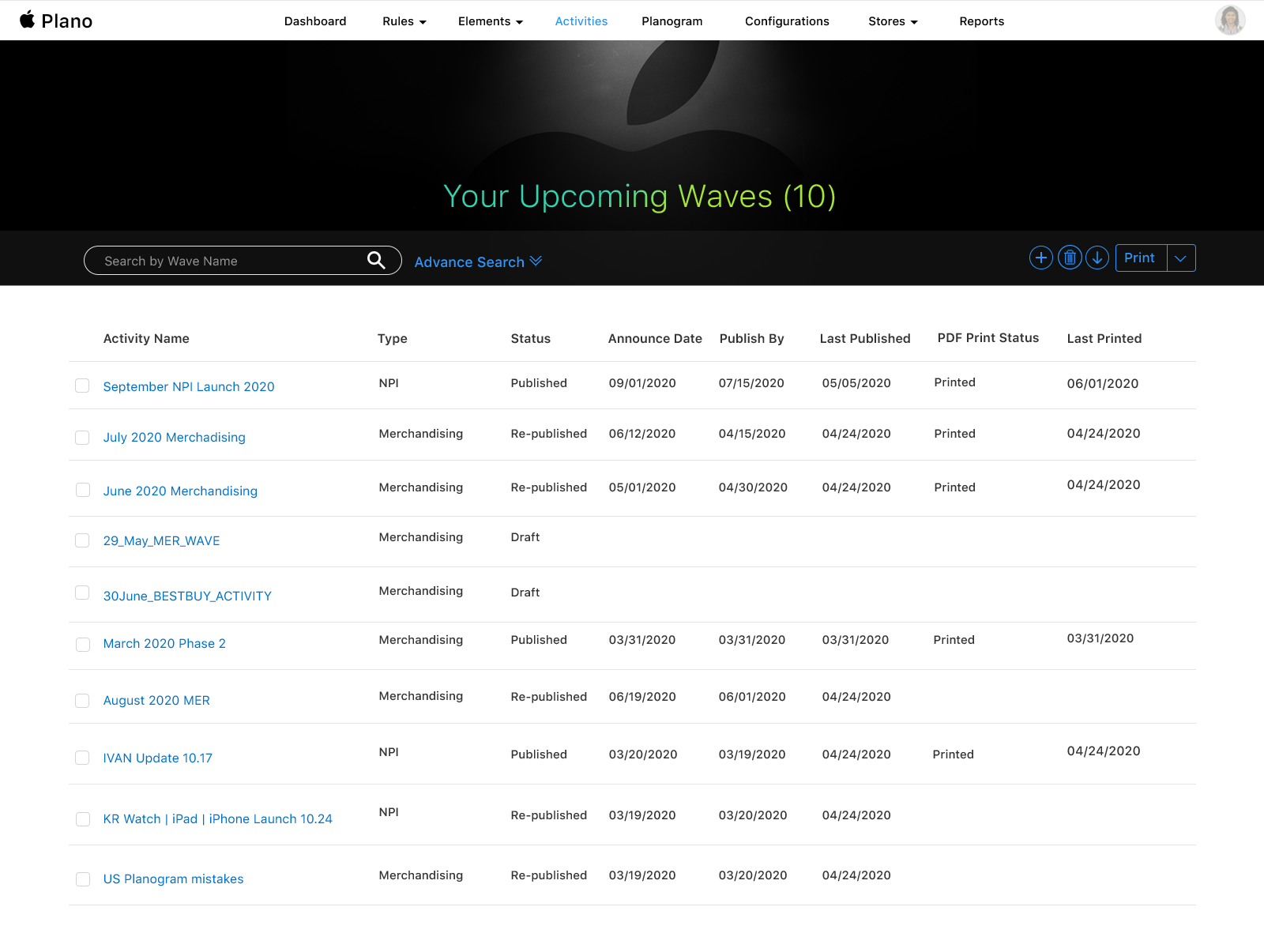This screenshot has height=952, width=1264.
Task: Click the delete trash icon
Action: point(1070,258)
